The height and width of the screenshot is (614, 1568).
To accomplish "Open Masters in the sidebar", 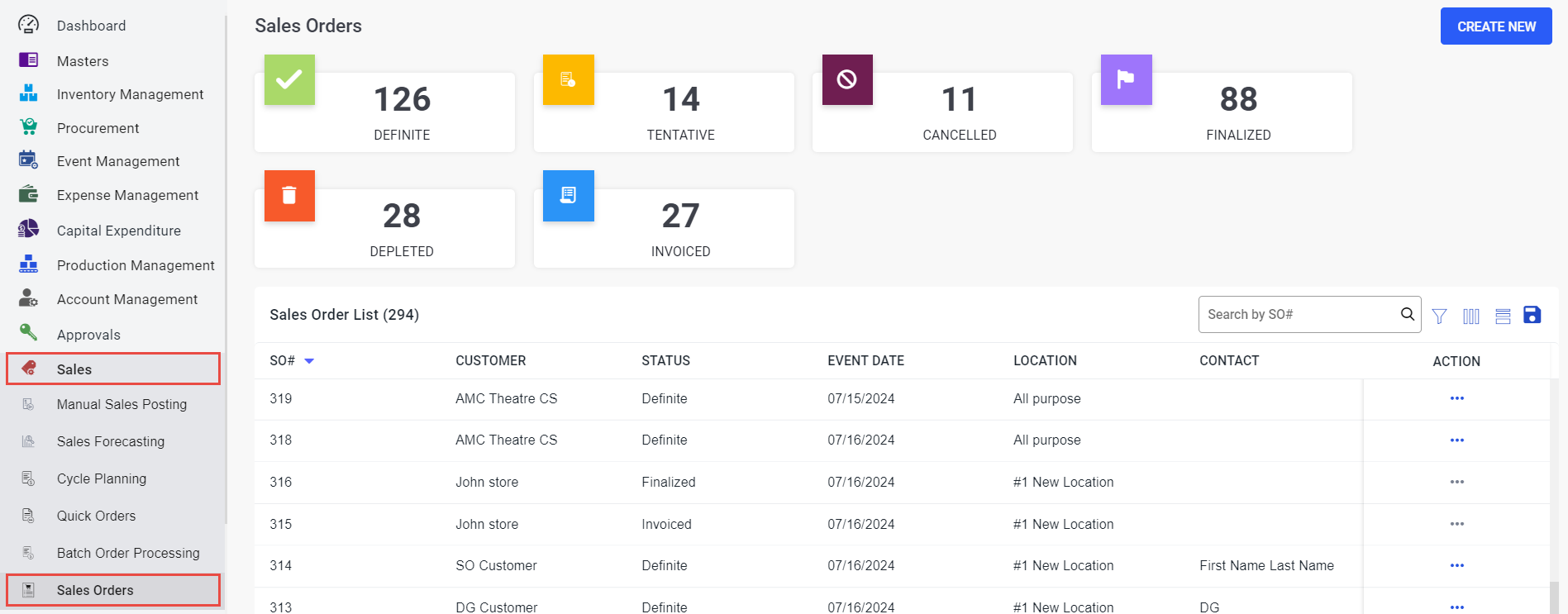I will [x=83, y=61].
